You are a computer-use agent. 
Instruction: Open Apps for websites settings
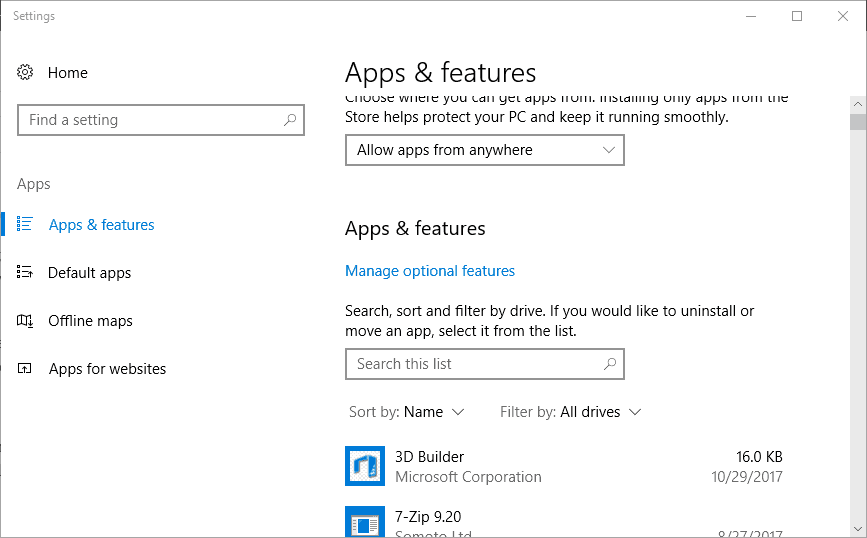pyautogui.click(x=107, y=369)
